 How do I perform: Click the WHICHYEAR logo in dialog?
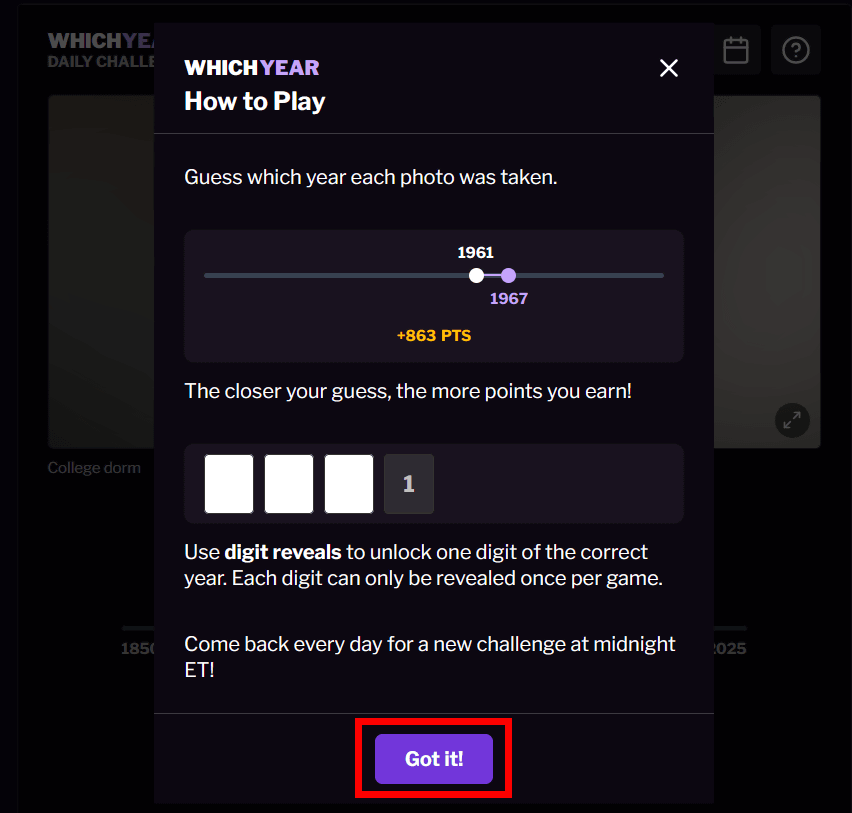[252, 68]
